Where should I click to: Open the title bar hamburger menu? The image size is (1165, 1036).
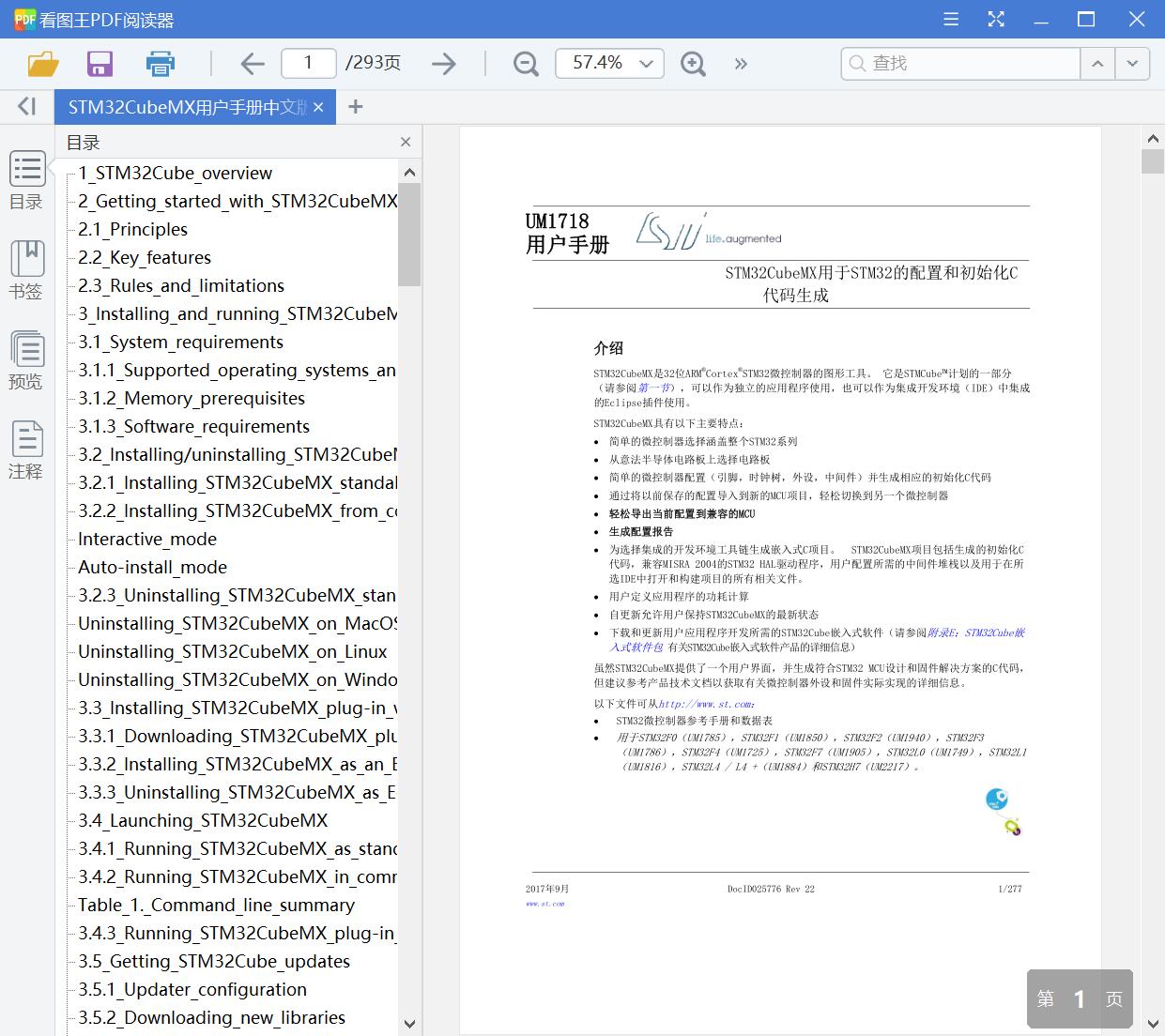point(951,20)
